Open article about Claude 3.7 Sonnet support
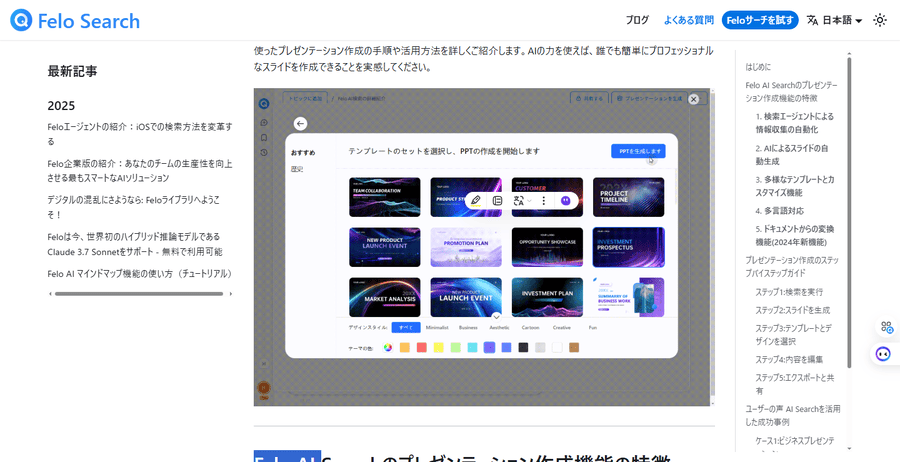 135,244
